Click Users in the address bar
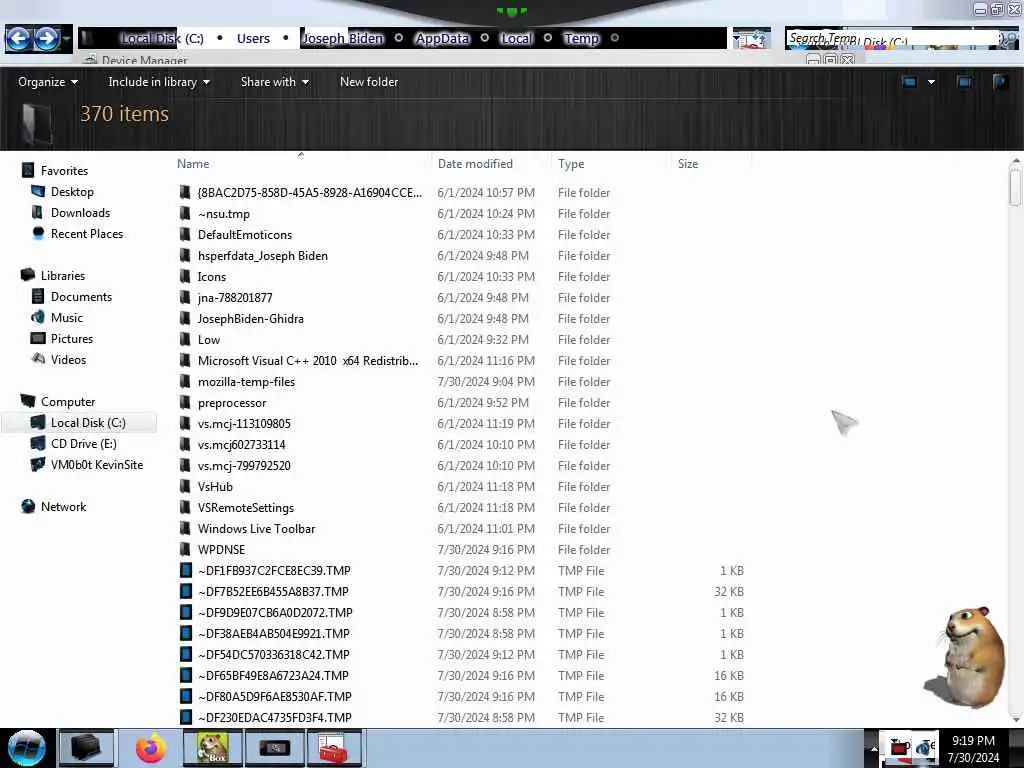Screen dimensions: 1024x768 253,39
